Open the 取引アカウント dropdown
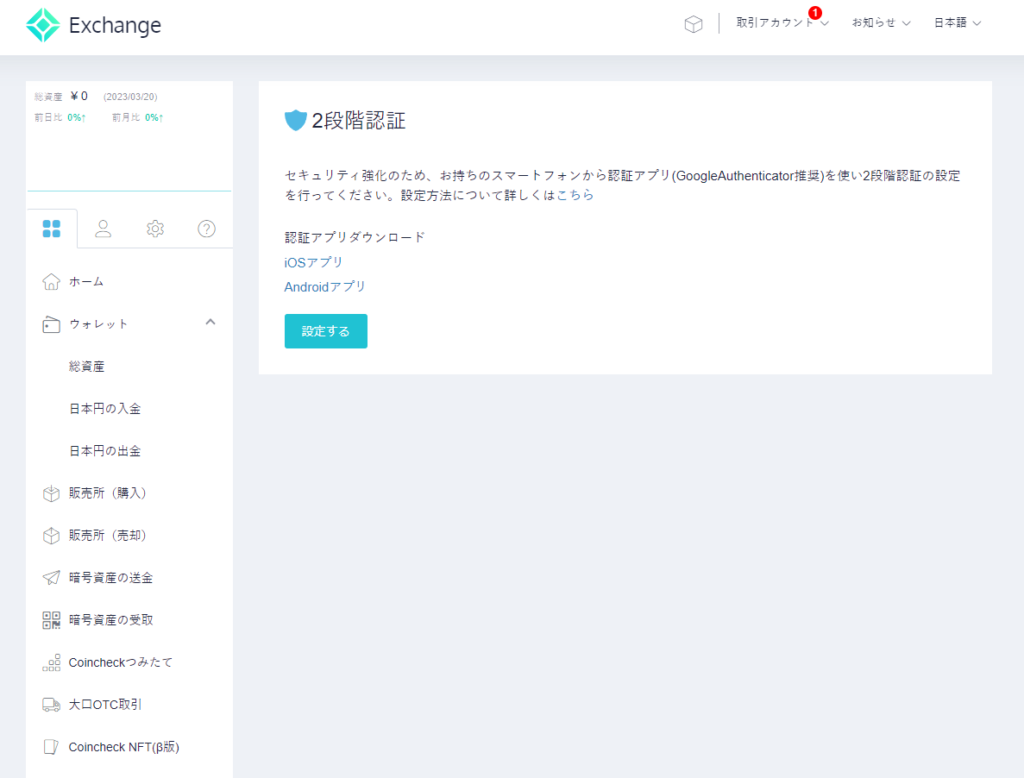The image size is (1024, 778). click(x=782, y=23)
